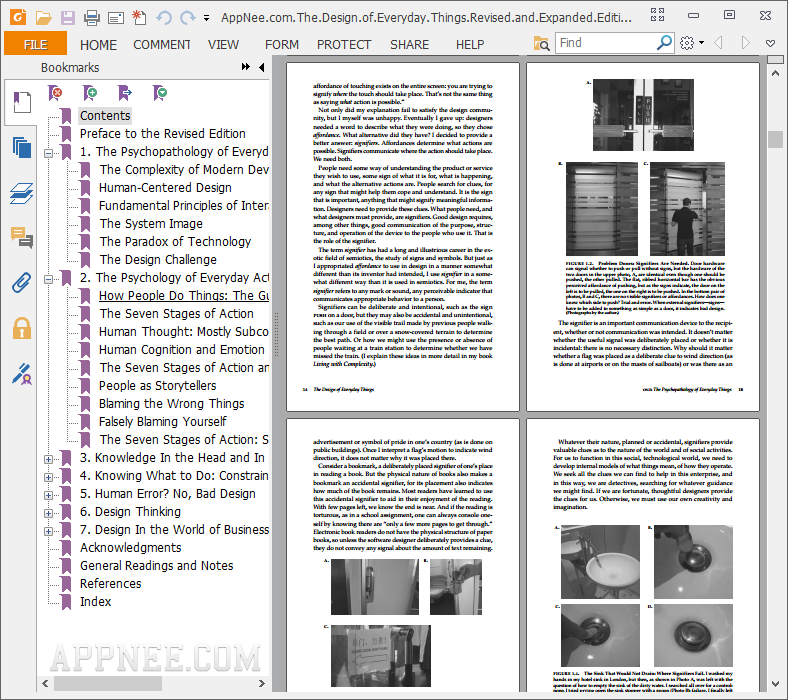Add a new bookmark icon
Viewport: 788px width, 700px height.
[x=90, y=93]
